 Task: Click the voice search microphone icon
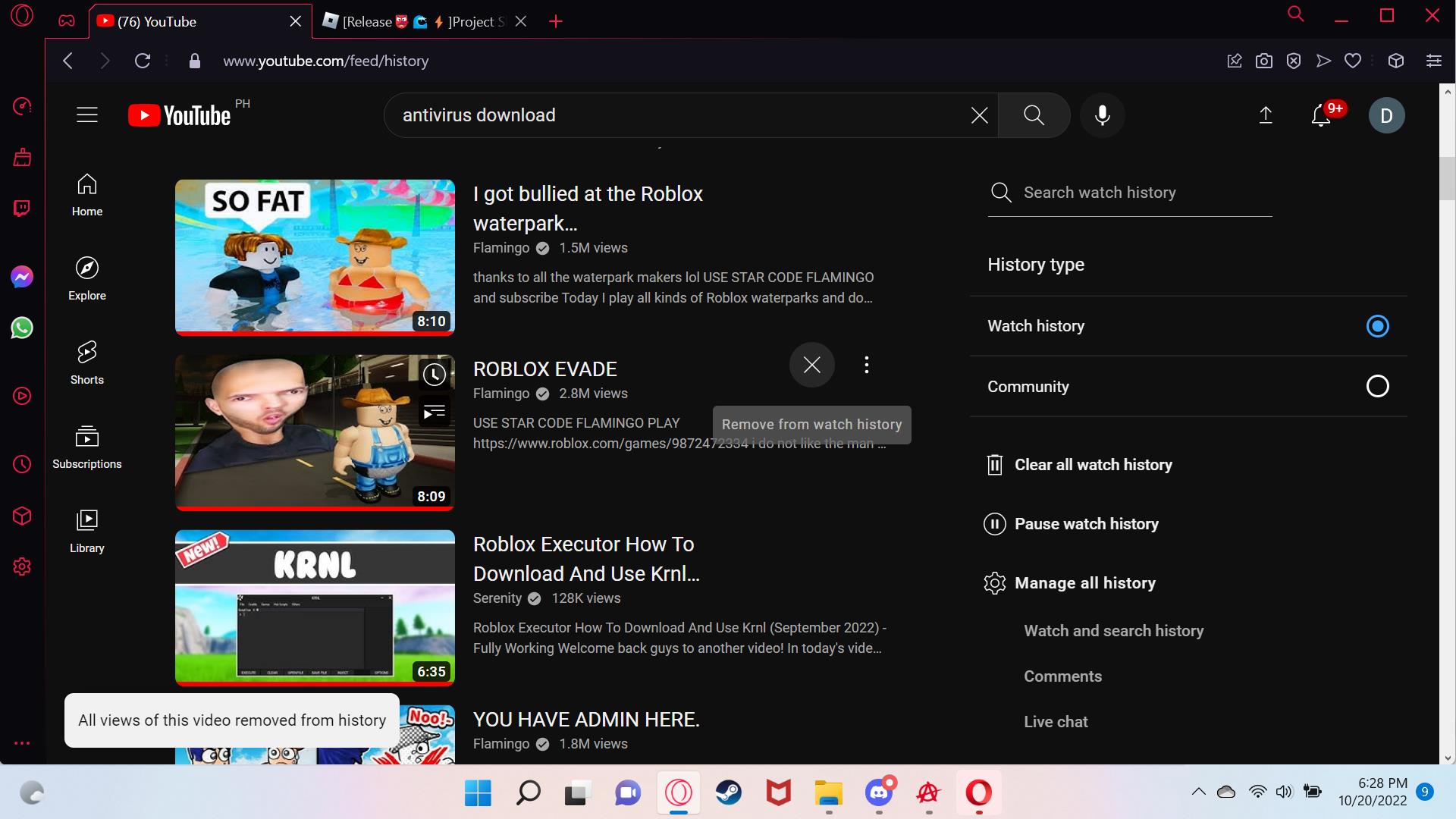point(1102,115)
